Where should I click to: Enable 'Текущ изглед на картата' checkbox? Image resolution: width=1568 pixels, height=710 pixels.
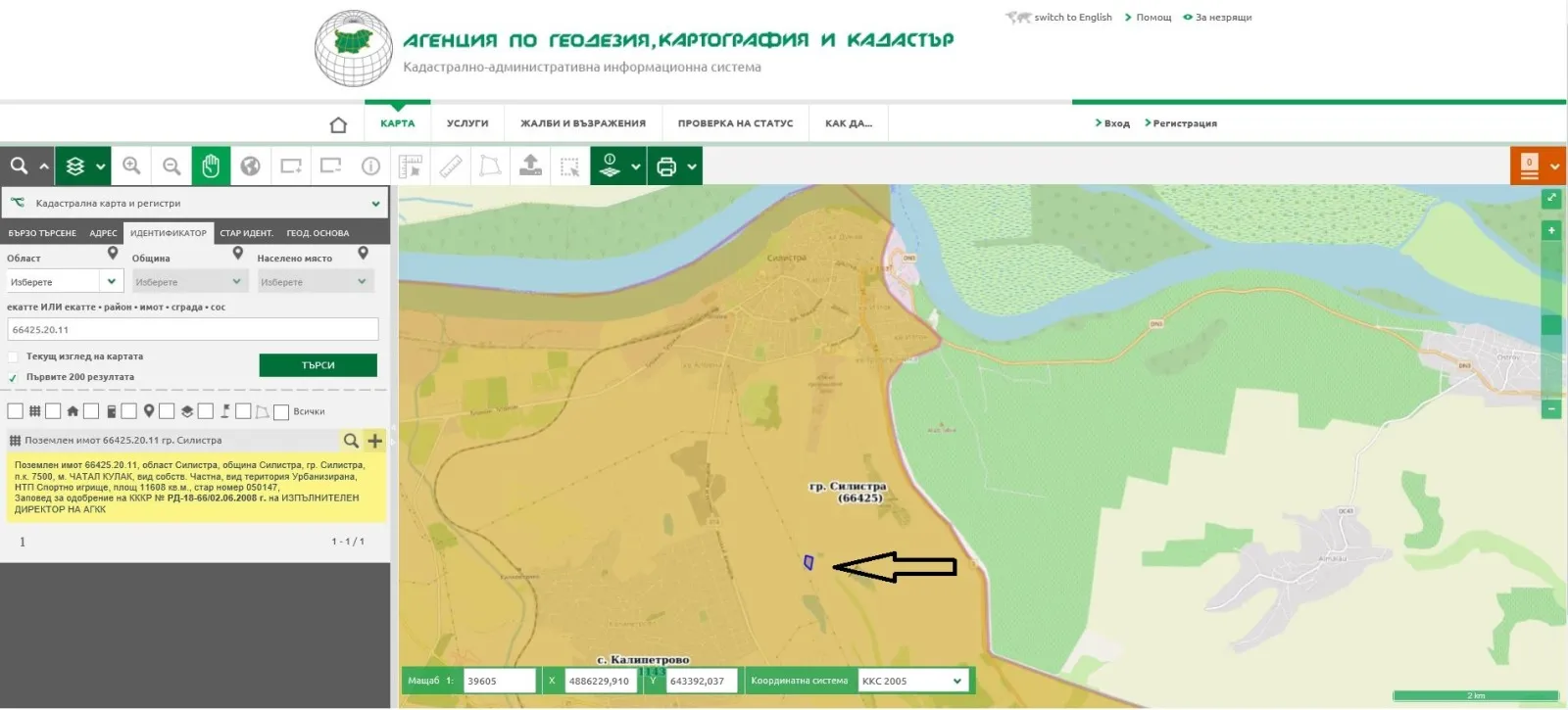click(14, 357)
